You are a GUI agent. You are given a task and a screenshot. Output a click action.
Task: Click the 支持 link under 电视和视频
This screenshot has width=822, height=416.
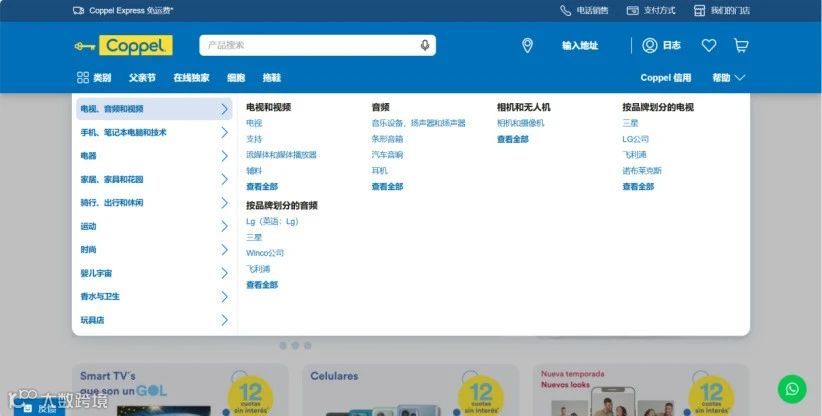point(254,139)
